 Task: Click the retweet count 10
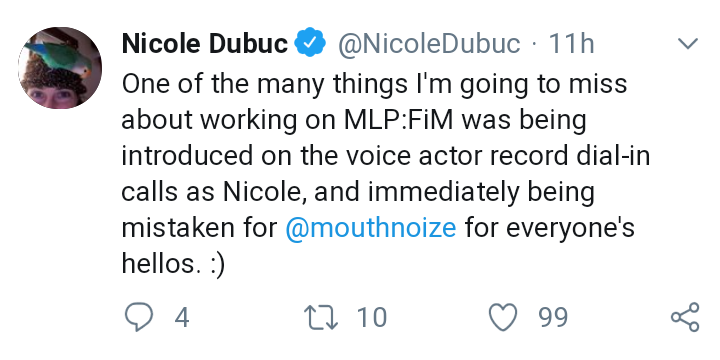(x=372, y=318)
